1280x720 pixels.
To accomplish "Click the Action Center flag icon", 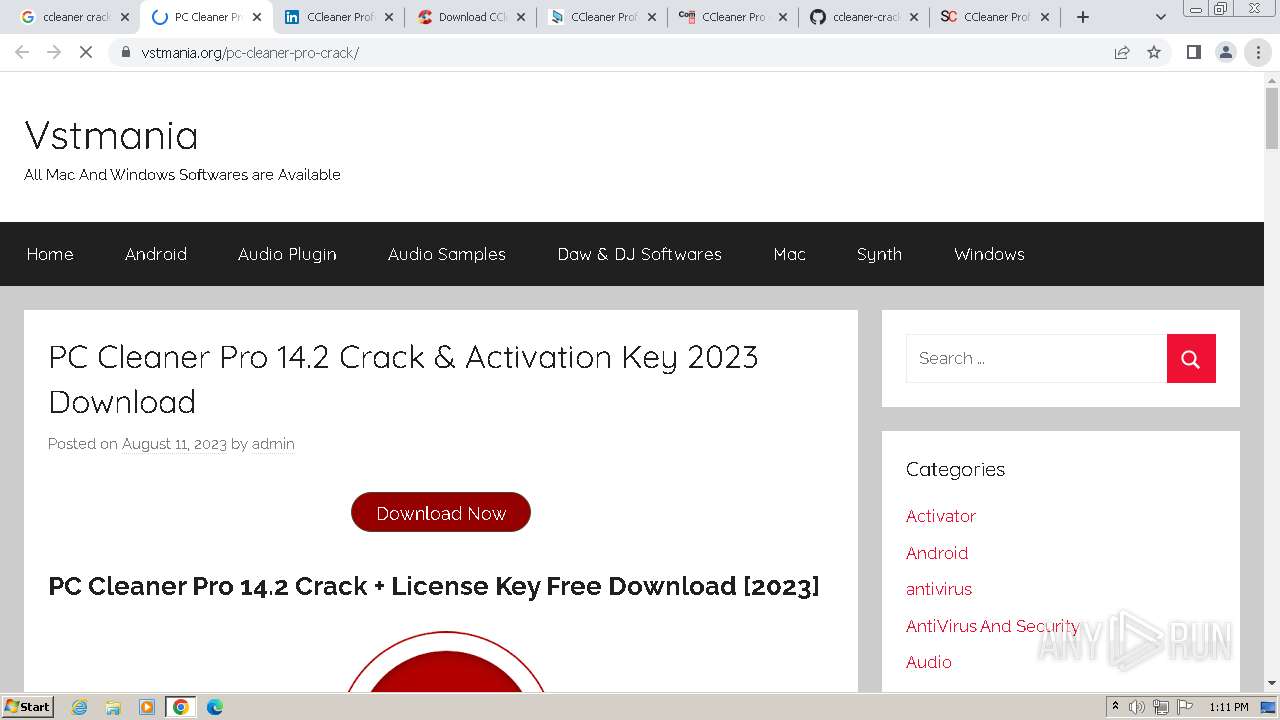I will (x=1185, y=707).
